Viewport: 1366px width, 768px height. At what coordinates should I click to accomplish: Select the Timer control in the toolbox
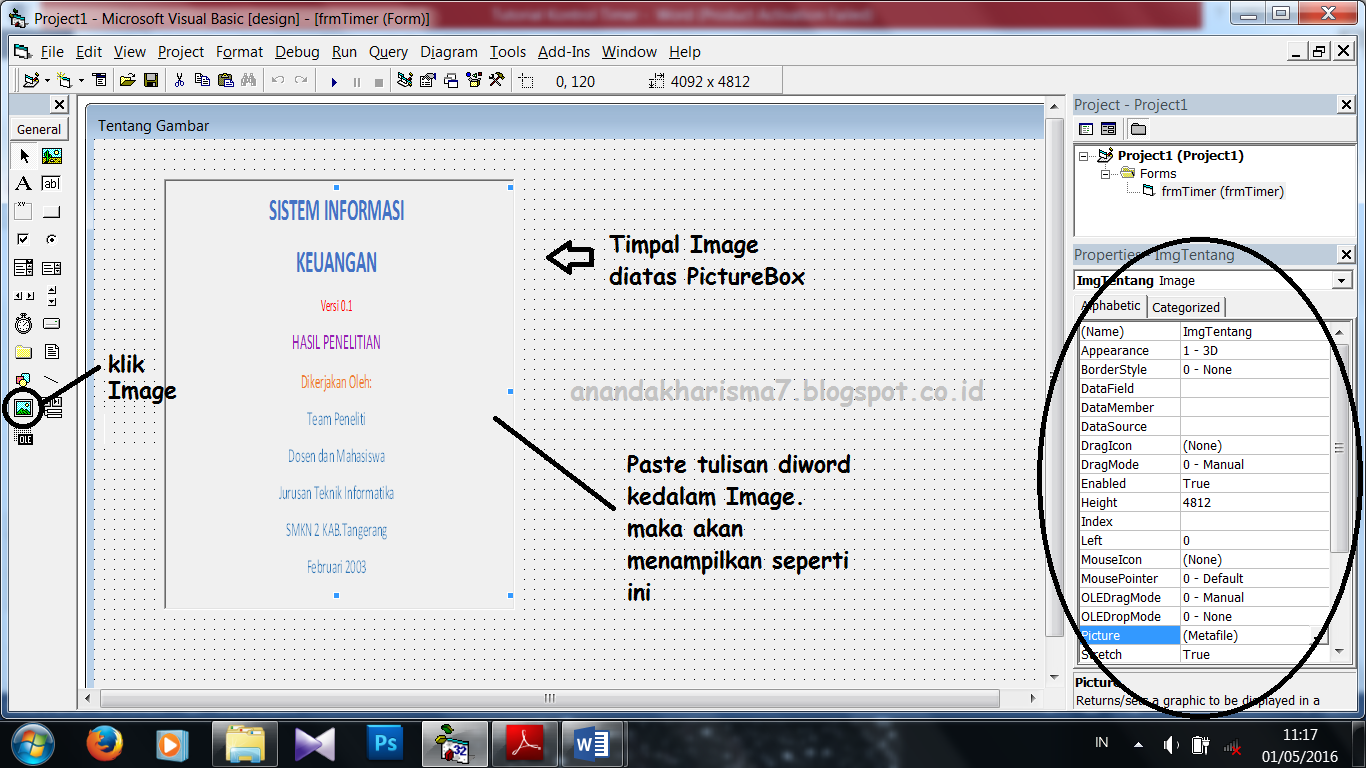[x=22, y=323]
